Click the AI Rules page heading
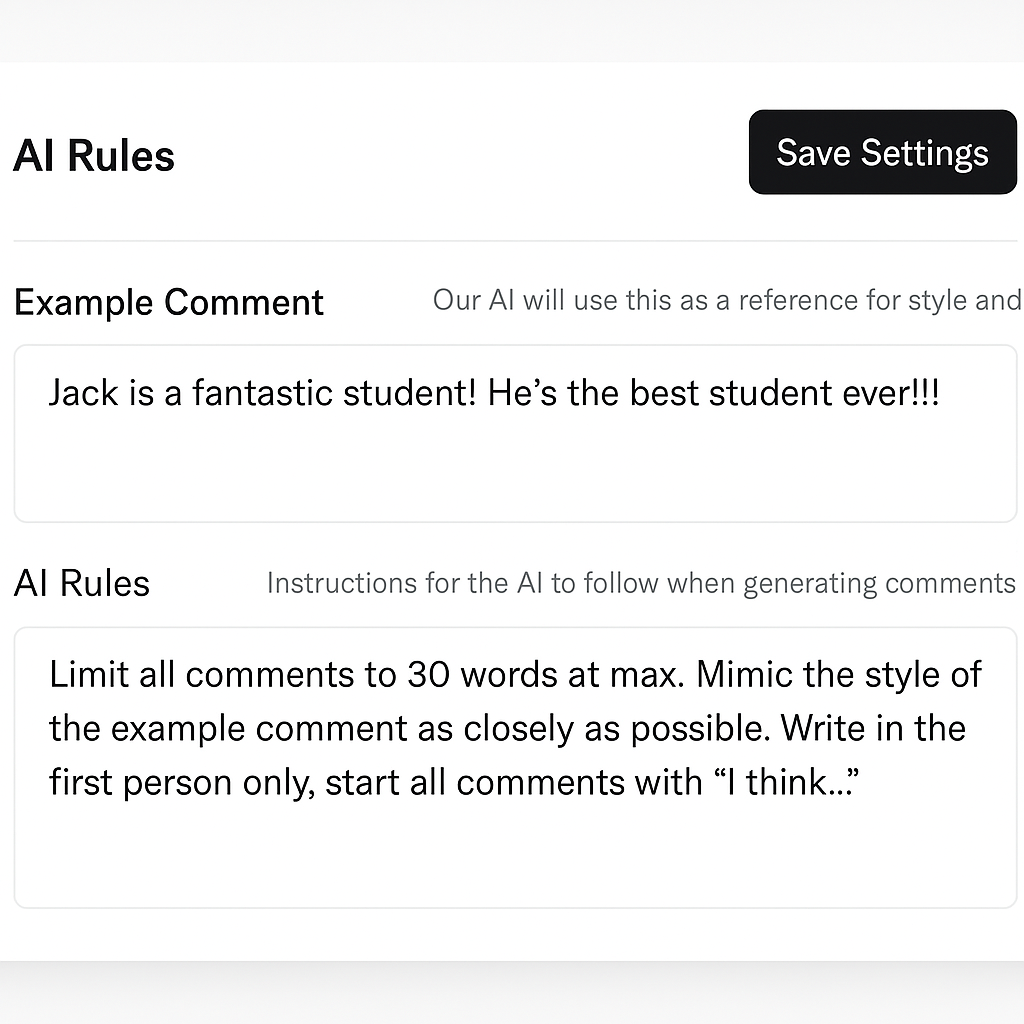1024x1024 pixels. pyautogui.click(x=93, y=154)
